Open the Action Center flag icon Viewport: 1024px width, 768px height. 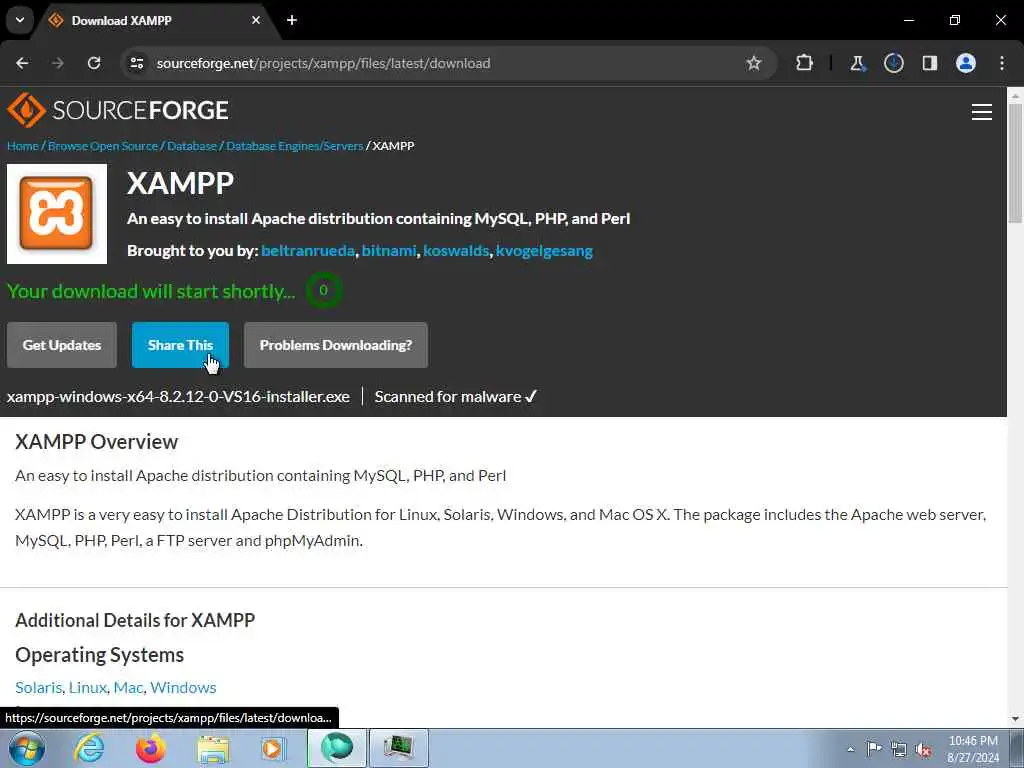[874, 749]
